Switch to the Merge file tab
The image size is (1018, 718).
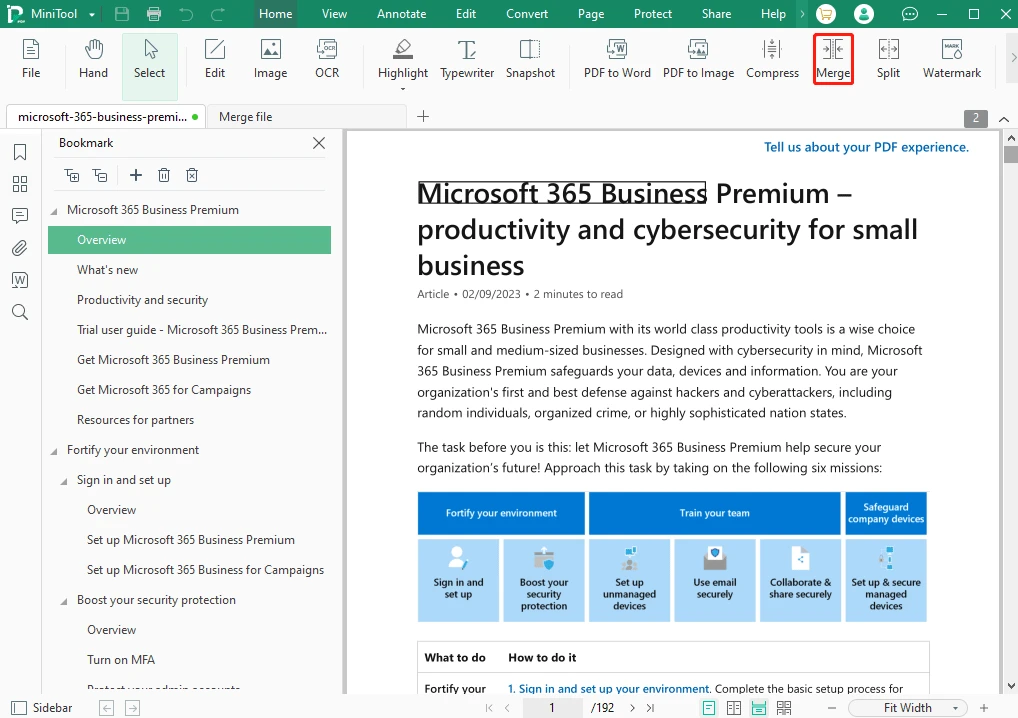point(245,117)
